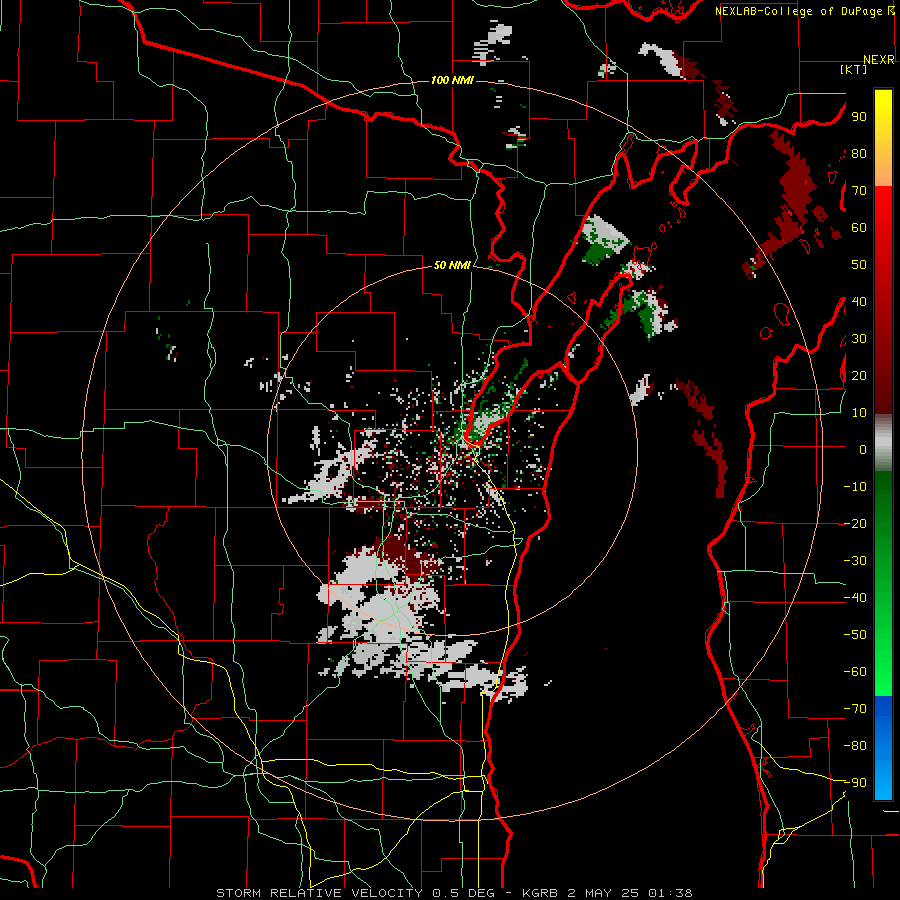Click the "100 NMI" range ring label
This screenshot has width=900, height=900.
[x=452, y=80]
